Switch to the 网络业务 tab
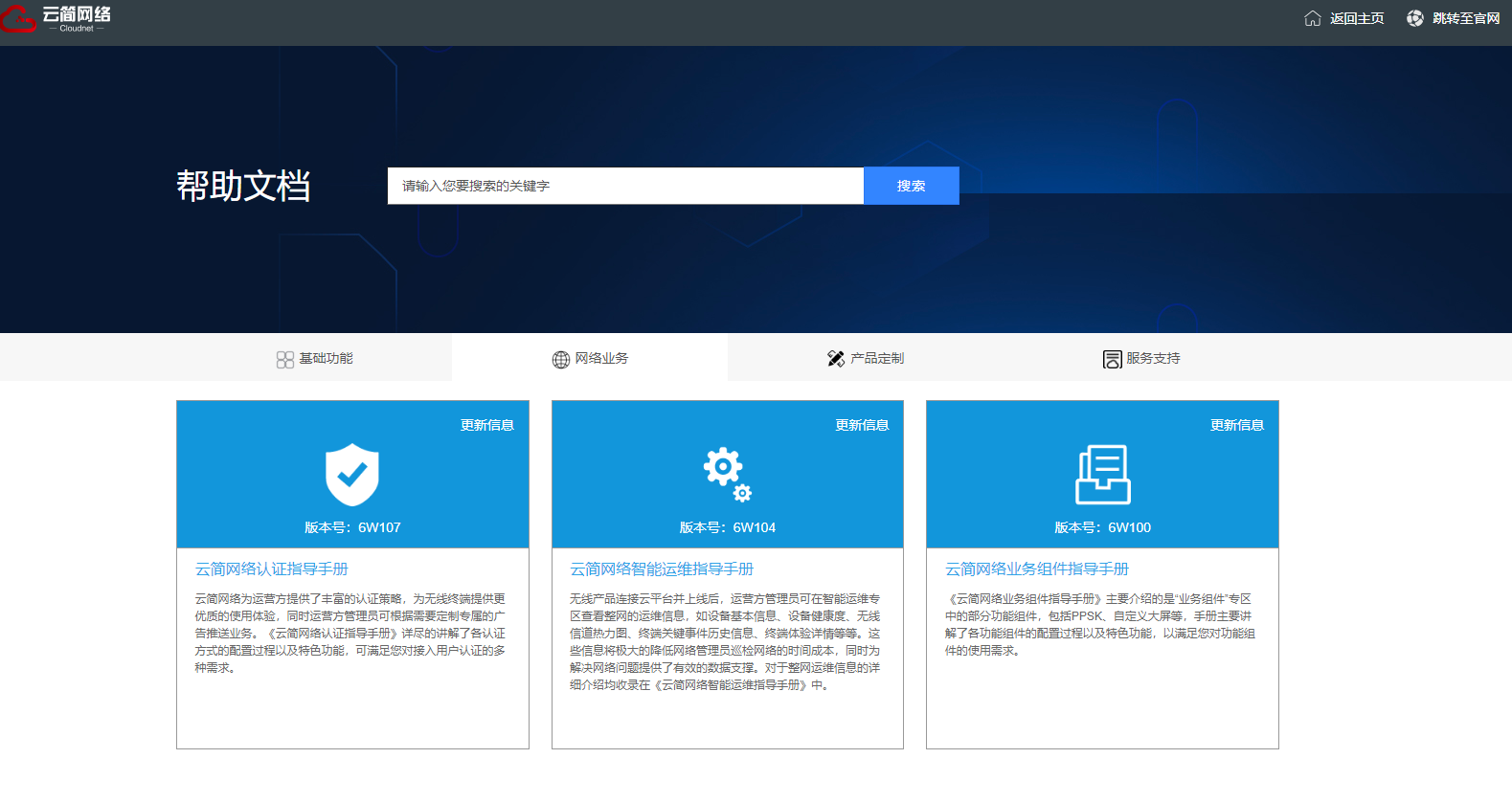The image size is (1512, 803). tap(590, 358)
